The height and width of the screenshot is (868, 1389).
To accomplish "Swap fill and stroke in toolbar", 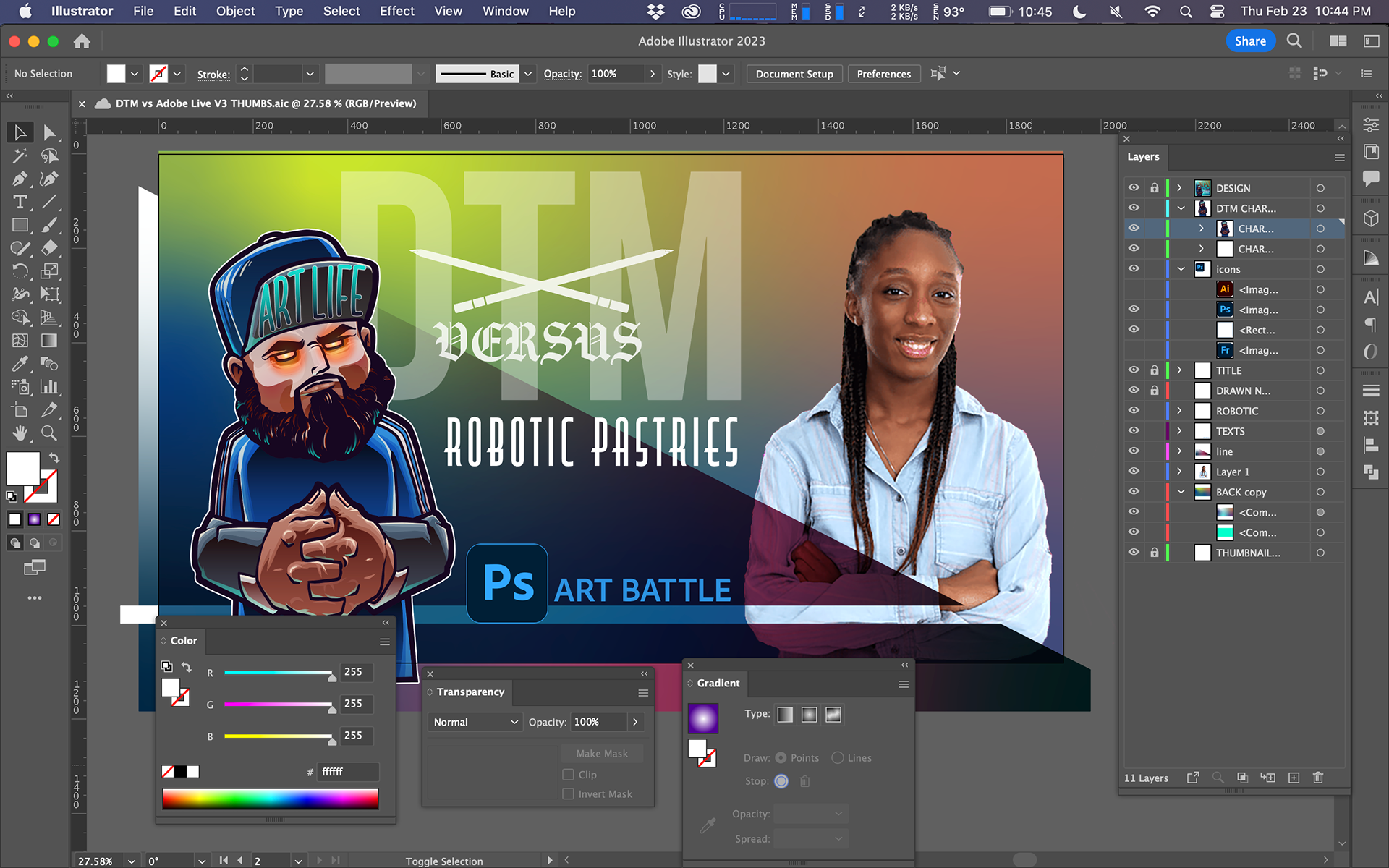I will coord(54,458).
